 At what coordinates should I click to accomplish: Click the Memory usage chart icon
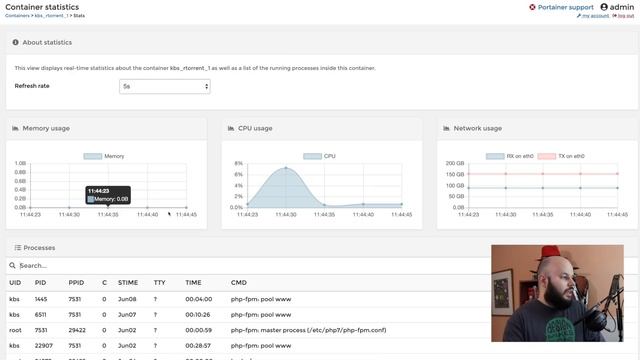pyautogui.click(x=16, y=128)
